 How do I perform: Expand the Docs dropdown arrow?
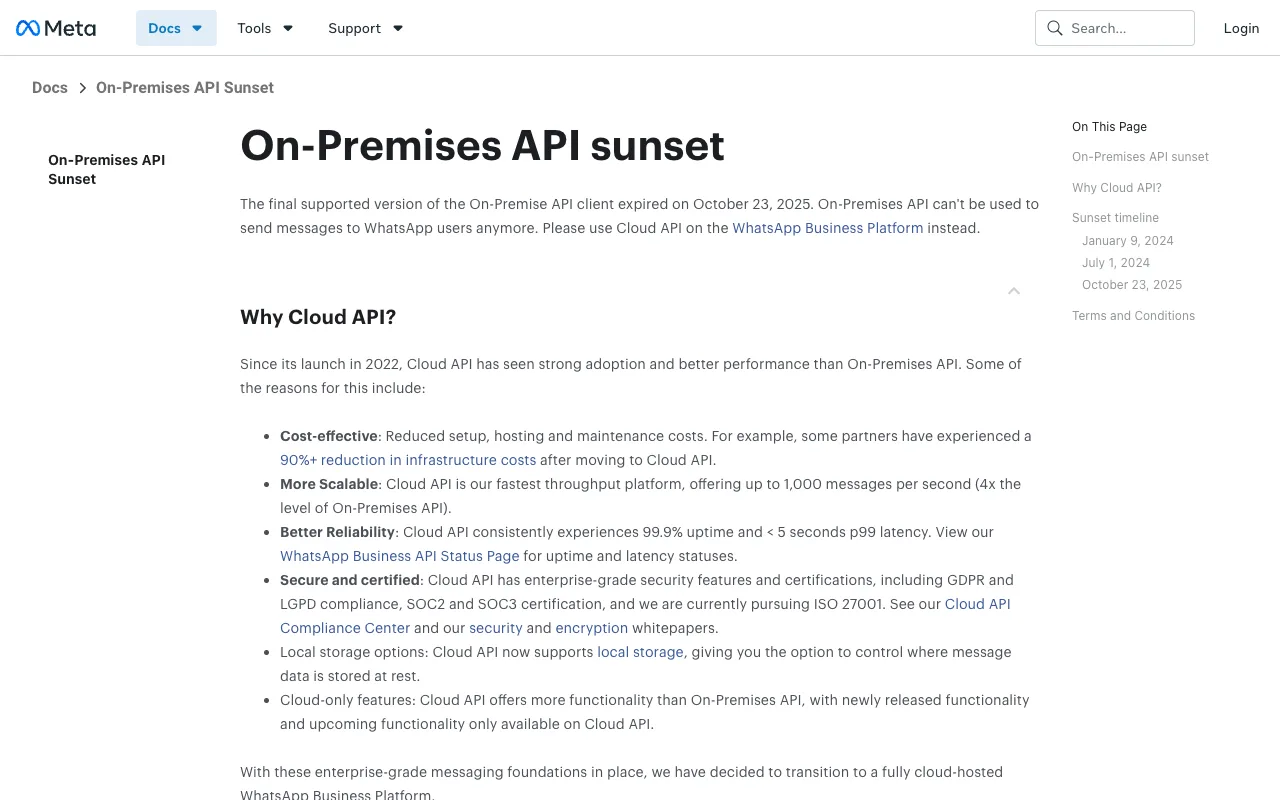point(197,28)
